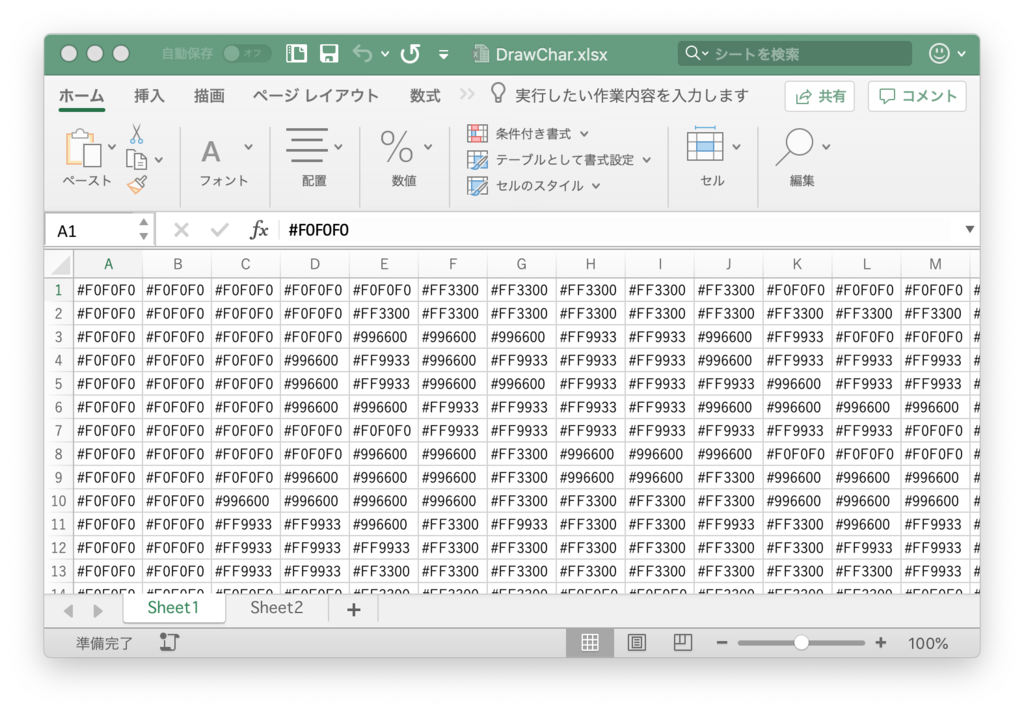Click the formula bar cancel X icon
This screenshot has height=712, width=1024.
coord(182,230)
